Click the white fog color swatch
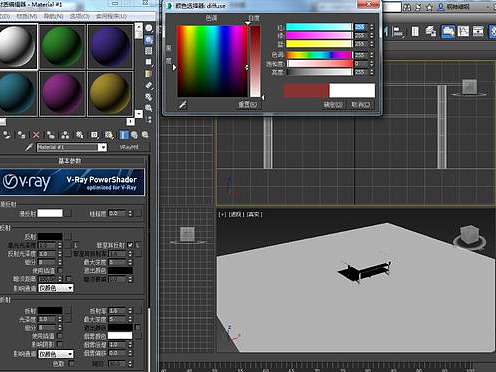 (120, 336)
